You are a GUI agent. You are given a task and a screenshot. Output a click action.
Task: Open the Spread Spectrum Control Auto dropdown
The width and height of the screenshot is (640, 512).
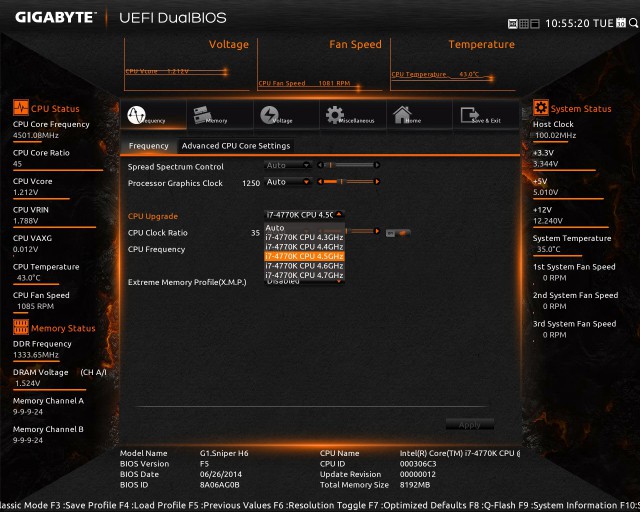point(288,165)
